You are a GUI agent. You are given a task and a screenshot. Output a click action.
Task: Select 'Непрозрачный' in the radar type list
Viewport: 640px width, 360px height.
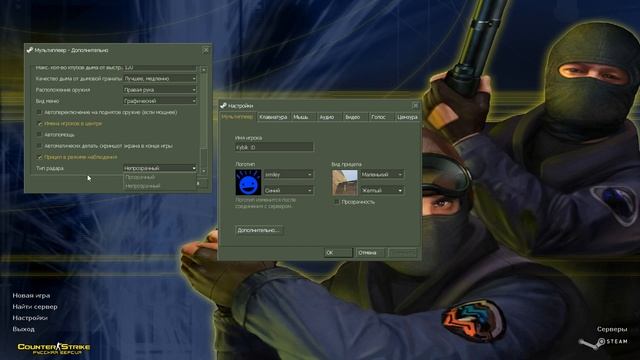click(160, 186)
